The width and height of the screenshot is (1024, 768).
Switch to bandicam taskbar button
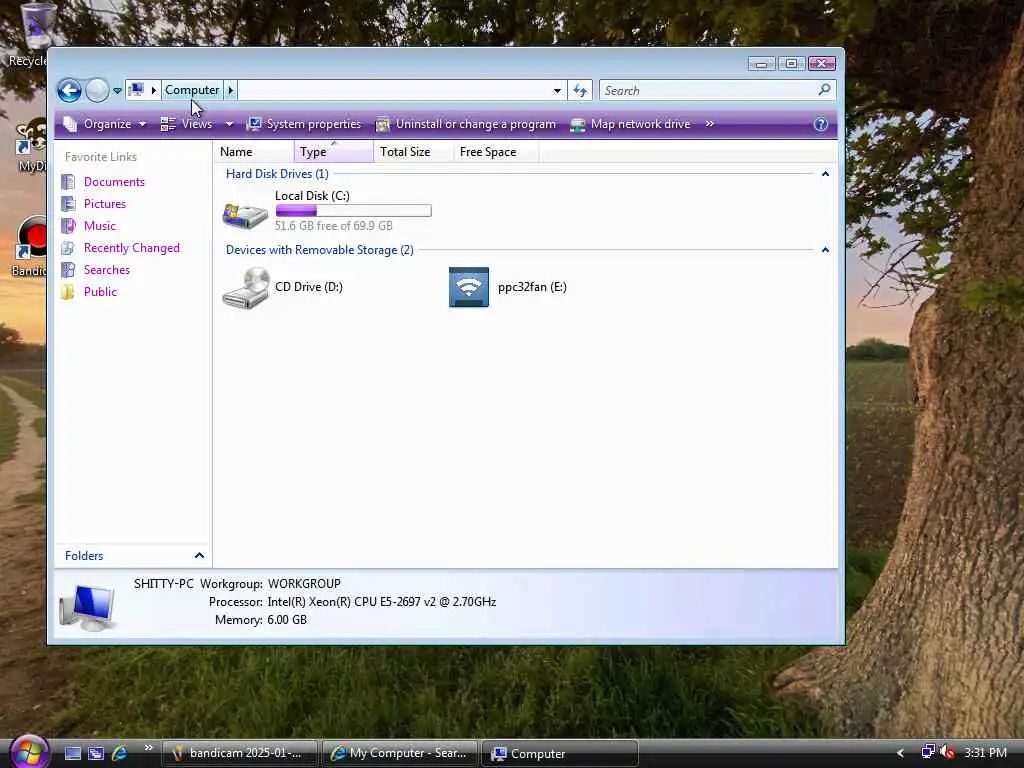(239, 754)
